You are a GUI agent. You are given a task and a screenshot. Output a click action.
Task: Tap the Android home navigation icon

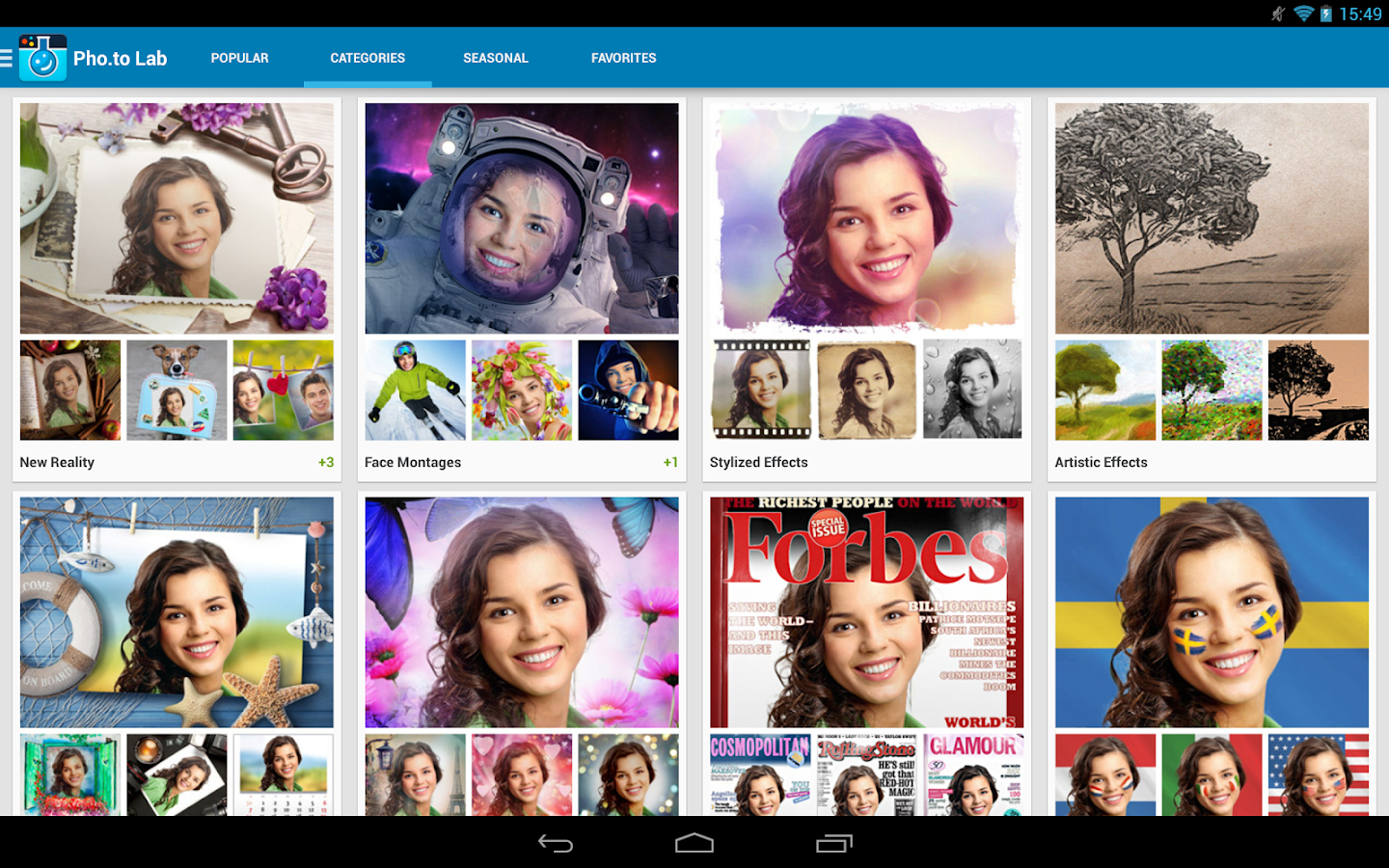(x=694, y=844)
